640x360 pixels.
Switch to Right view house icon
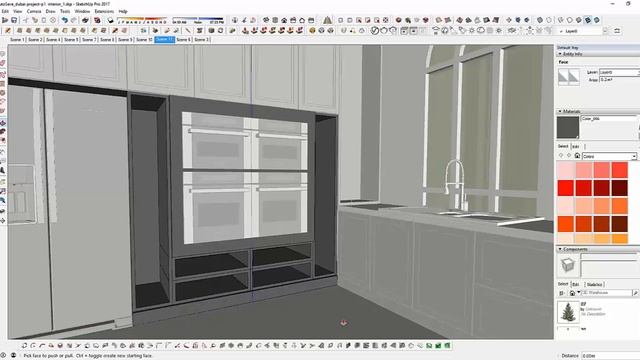pos(293,20)
